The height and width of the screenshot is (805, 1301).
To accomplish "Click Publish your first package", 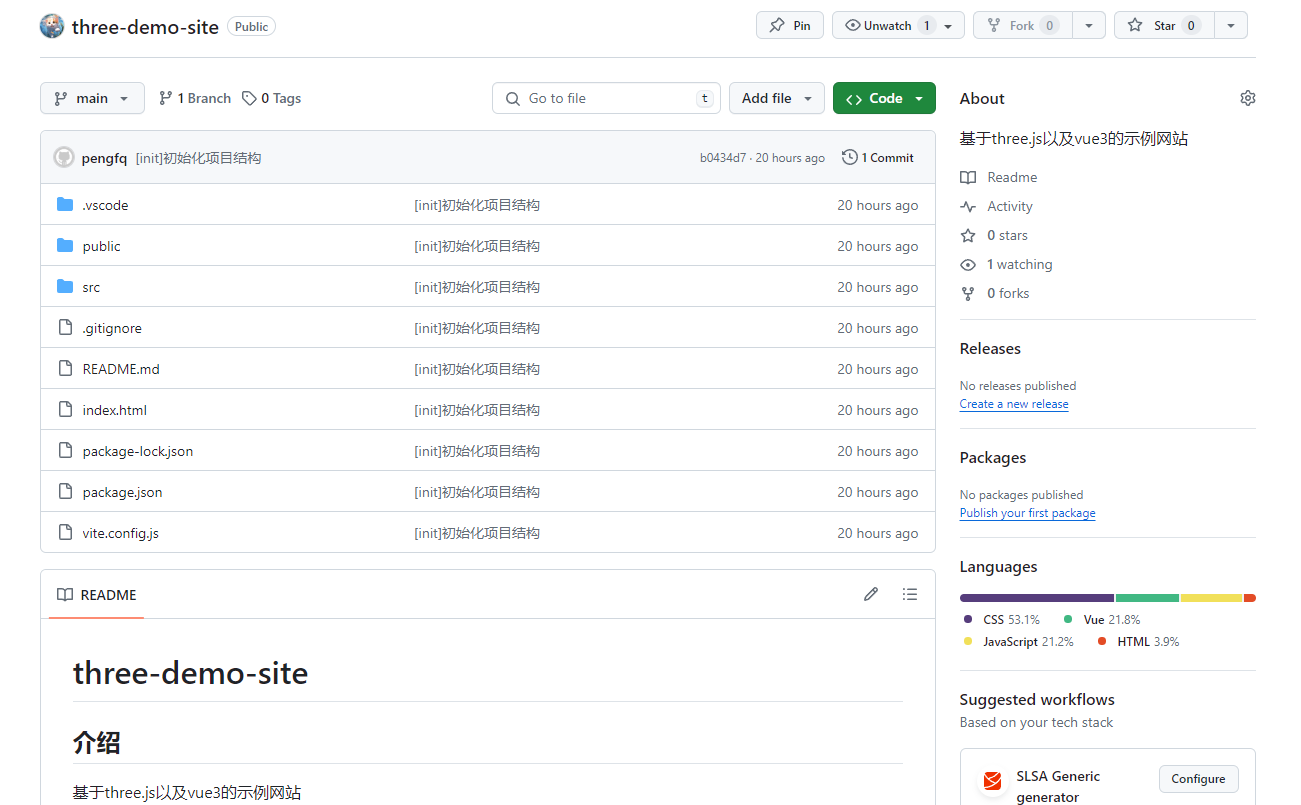I will pos(1027,513).
